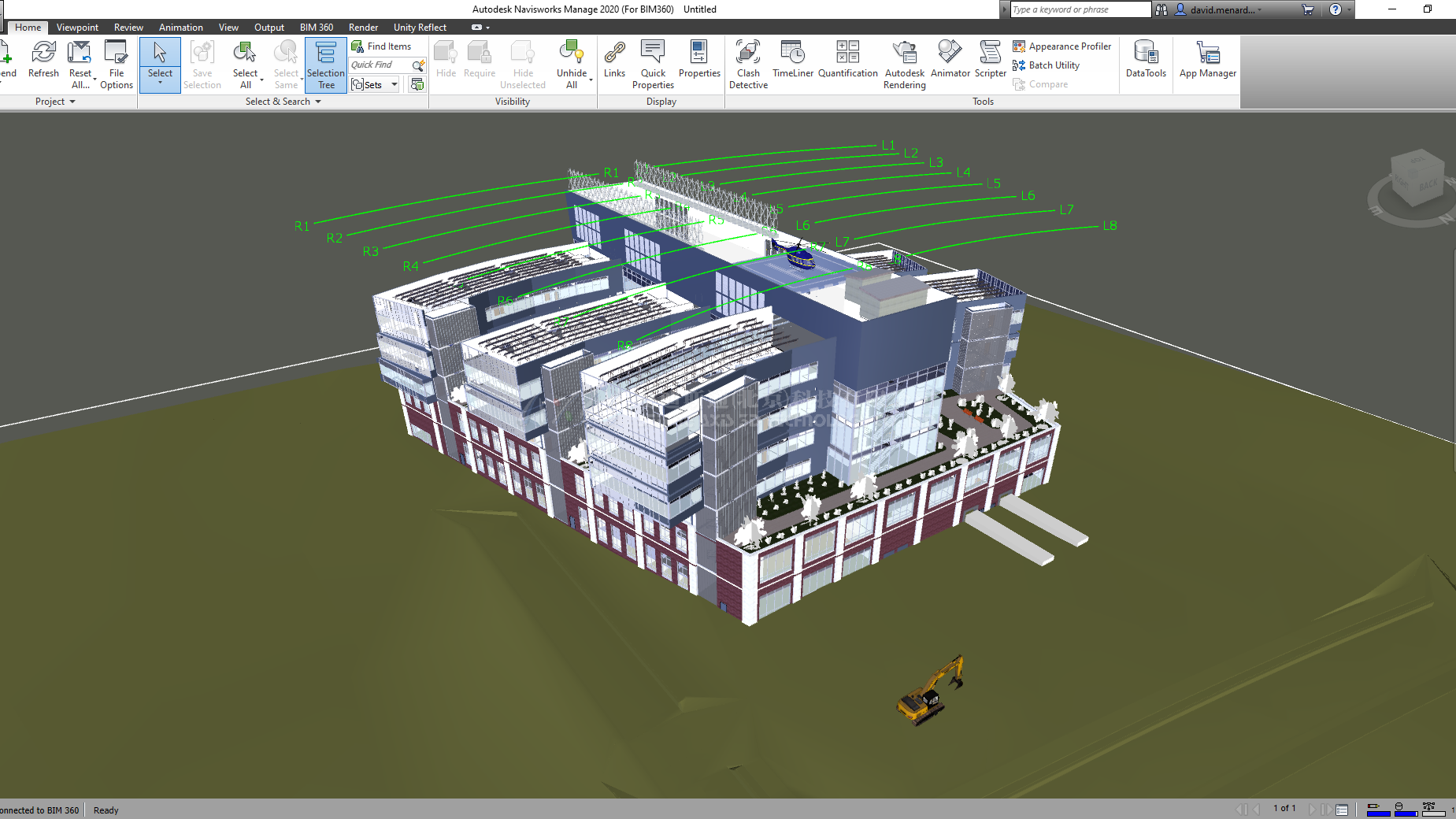Screen dimensions: 1456x819
Task: Open Autodesk Rendering panel
Action: coord(904,64)
